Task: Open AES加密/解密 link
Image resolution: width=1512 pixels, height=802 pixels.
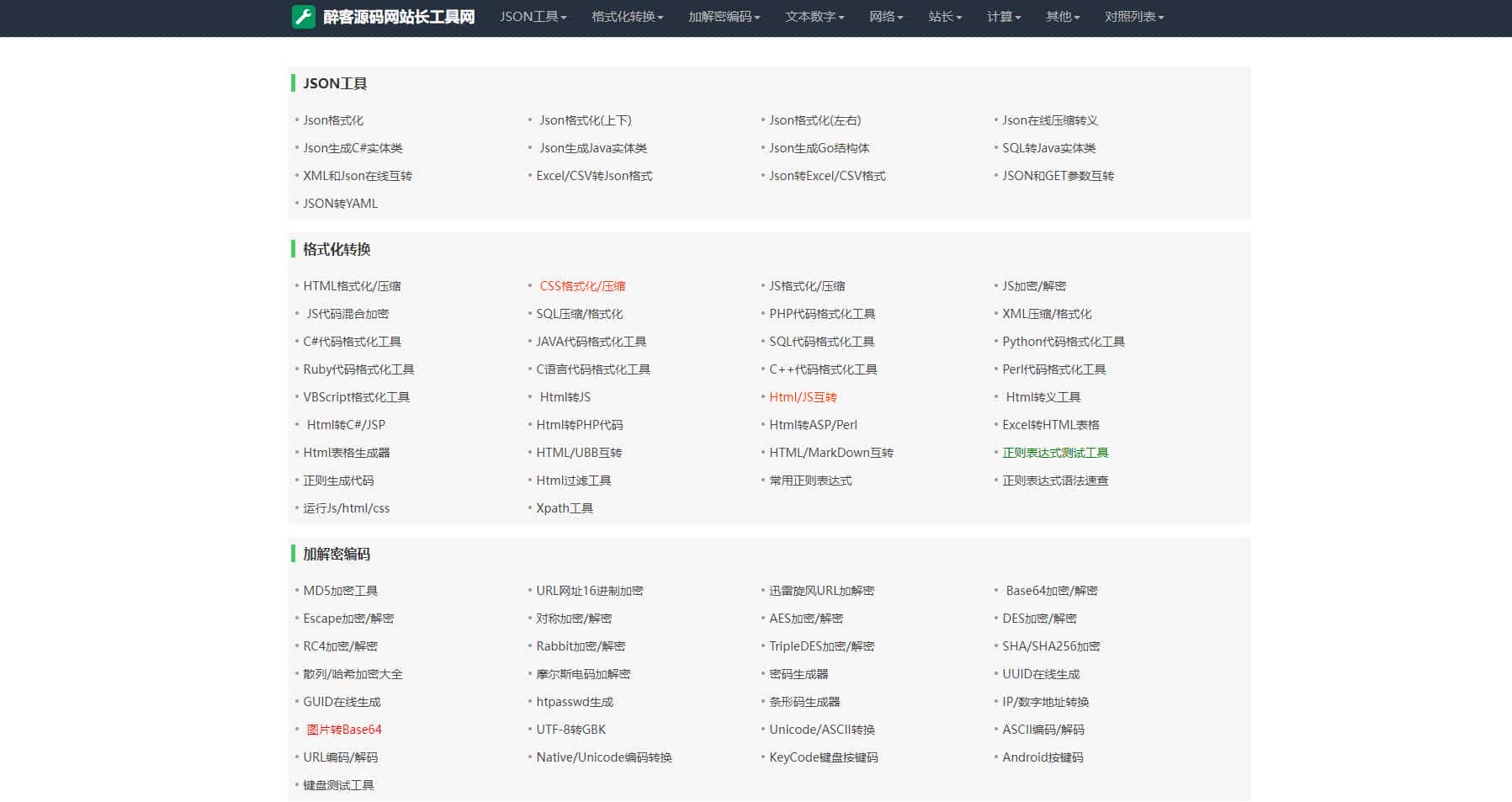Action: (x=806, y=619)
